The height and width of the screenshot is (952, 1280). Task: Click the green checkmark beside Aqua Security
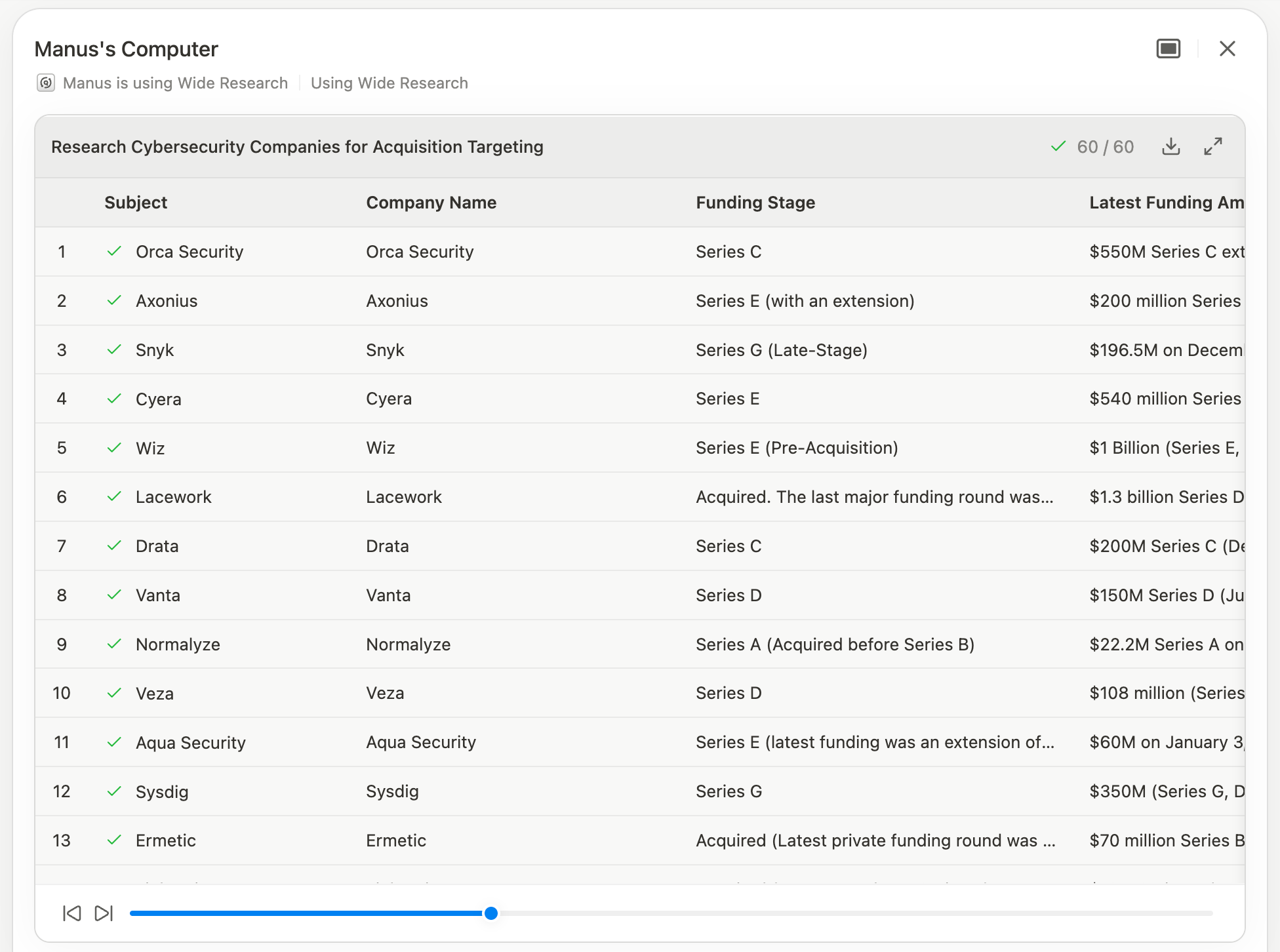point(114,742)
